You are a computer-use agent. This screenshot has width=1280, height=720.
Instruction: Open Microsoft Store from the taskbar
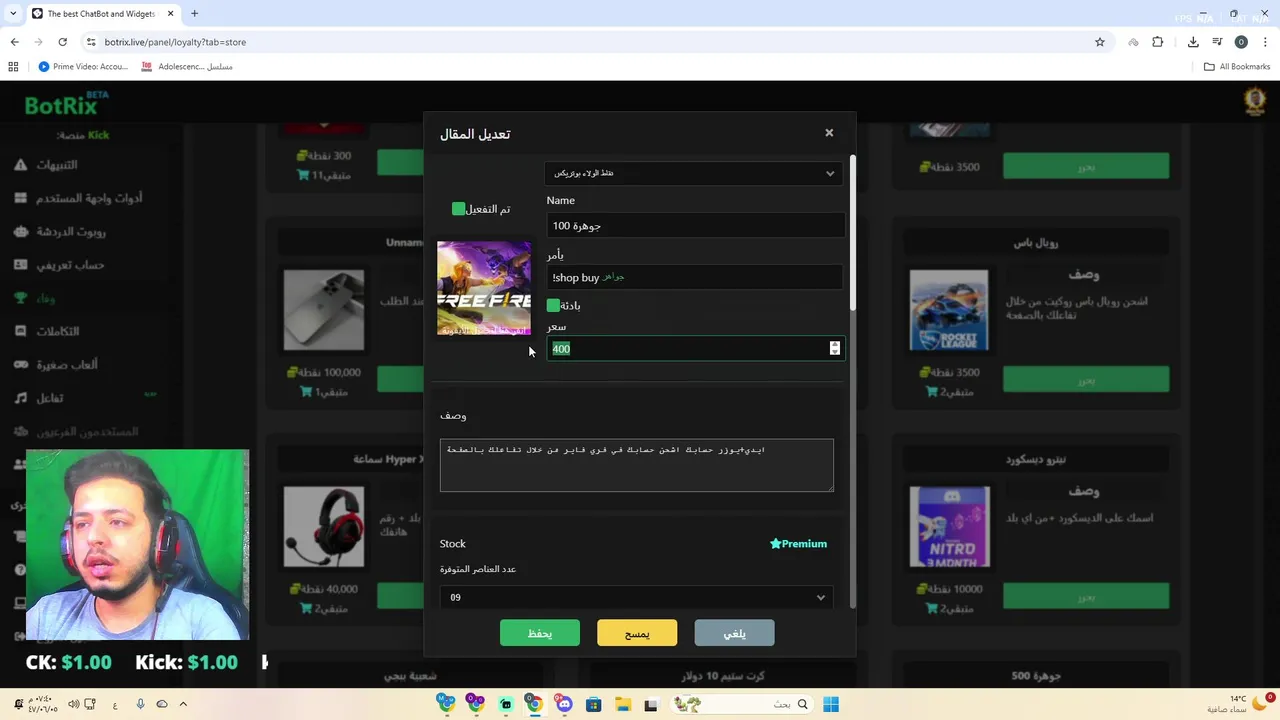593,704
